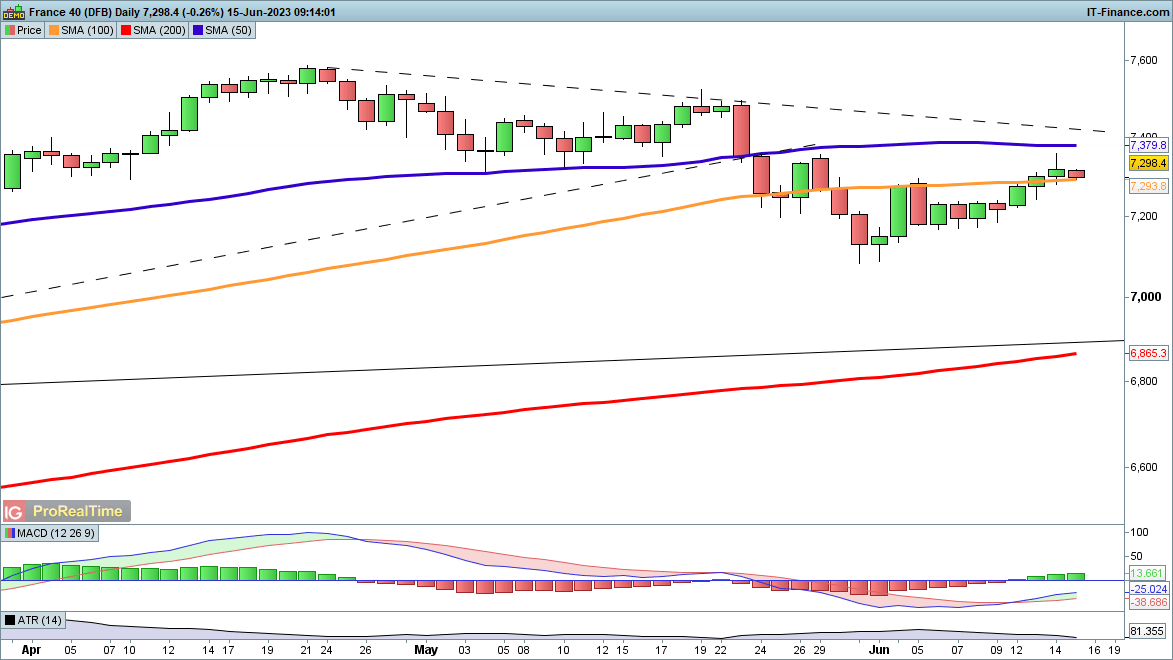The image size is (1173, 660).
Task: Open the MACD (12 26 9) indicator label
Action: pyautogui.click(x=56, y=534)
